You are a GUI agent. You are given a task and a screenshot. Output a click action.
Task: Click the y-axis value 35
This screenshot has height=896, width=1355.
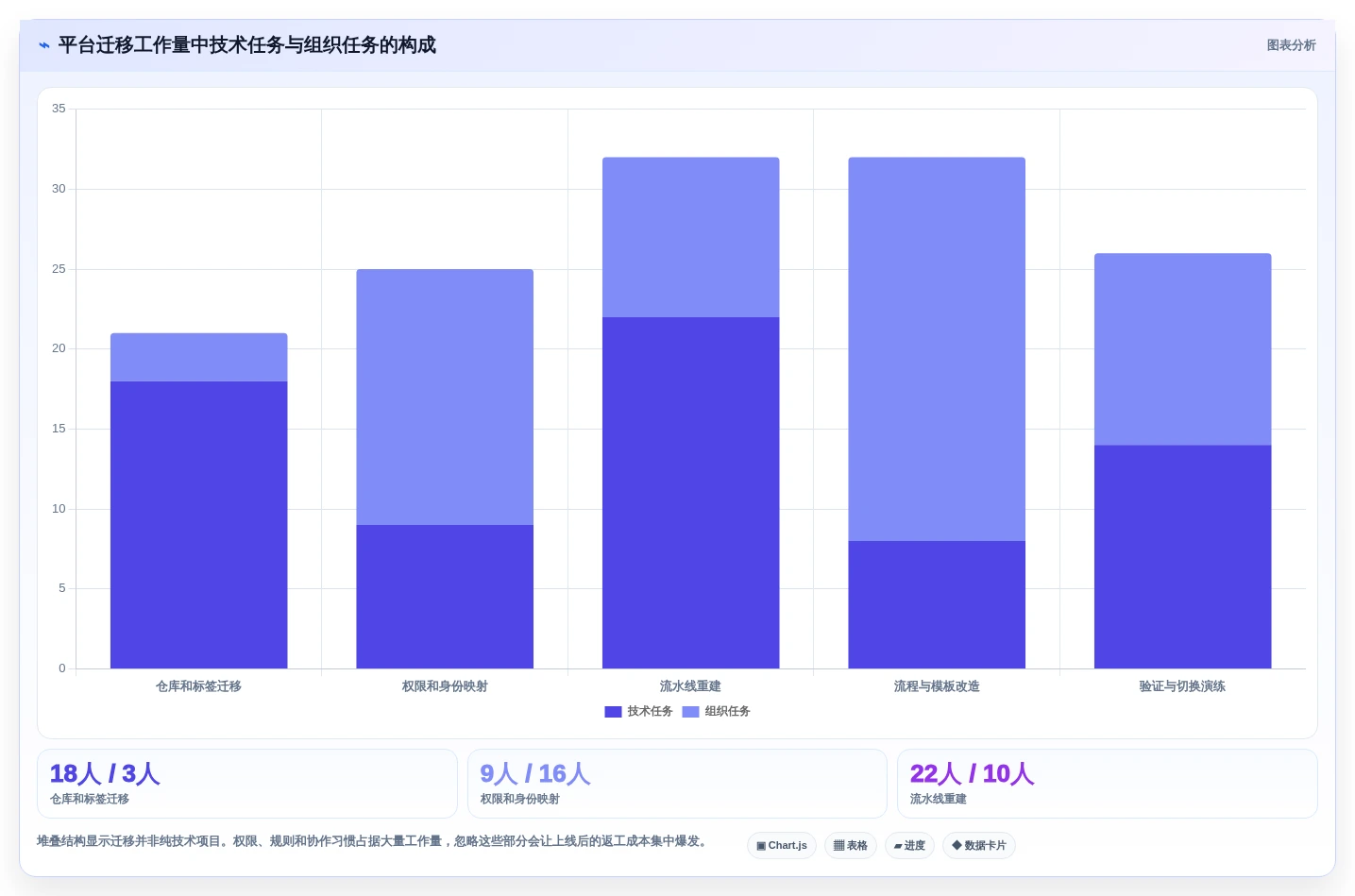coord(59,109)
